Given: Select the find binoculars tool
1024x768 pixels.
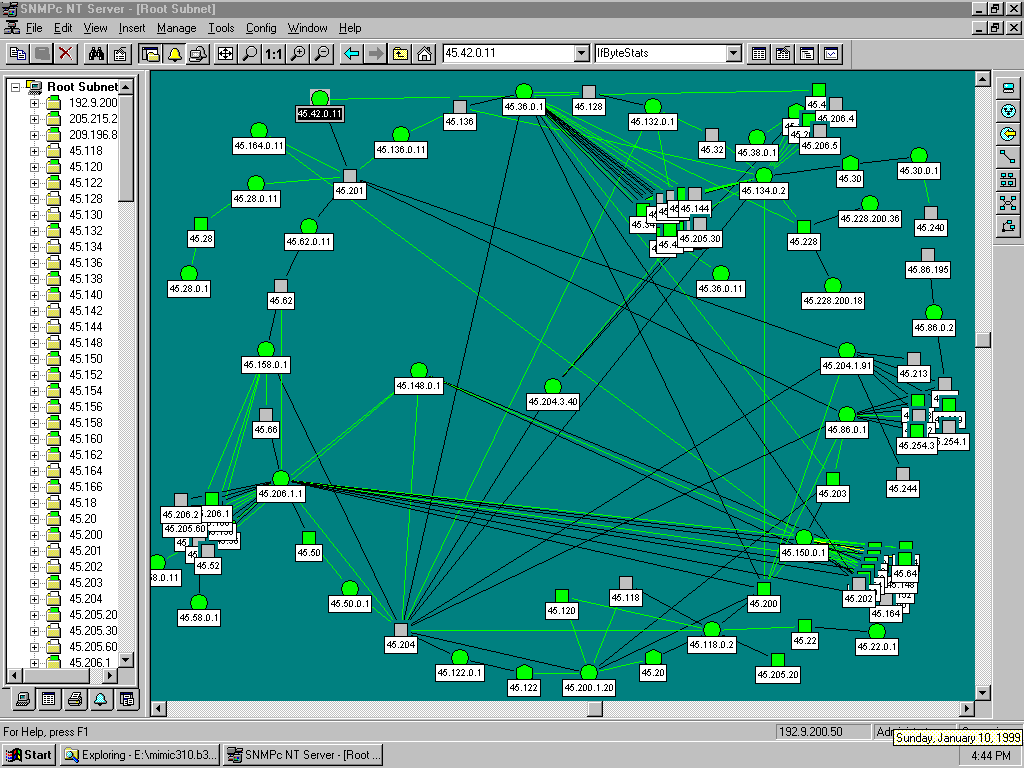Looking at the screenshot, I should [x=96, y=54].
